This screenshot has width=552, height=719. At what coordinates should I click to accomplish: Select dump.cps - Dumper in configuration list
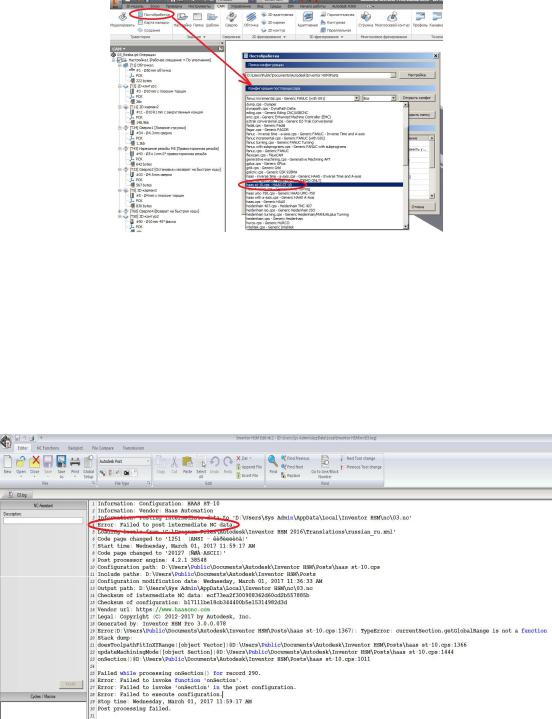pyautogui.click(x=261, y=105)
